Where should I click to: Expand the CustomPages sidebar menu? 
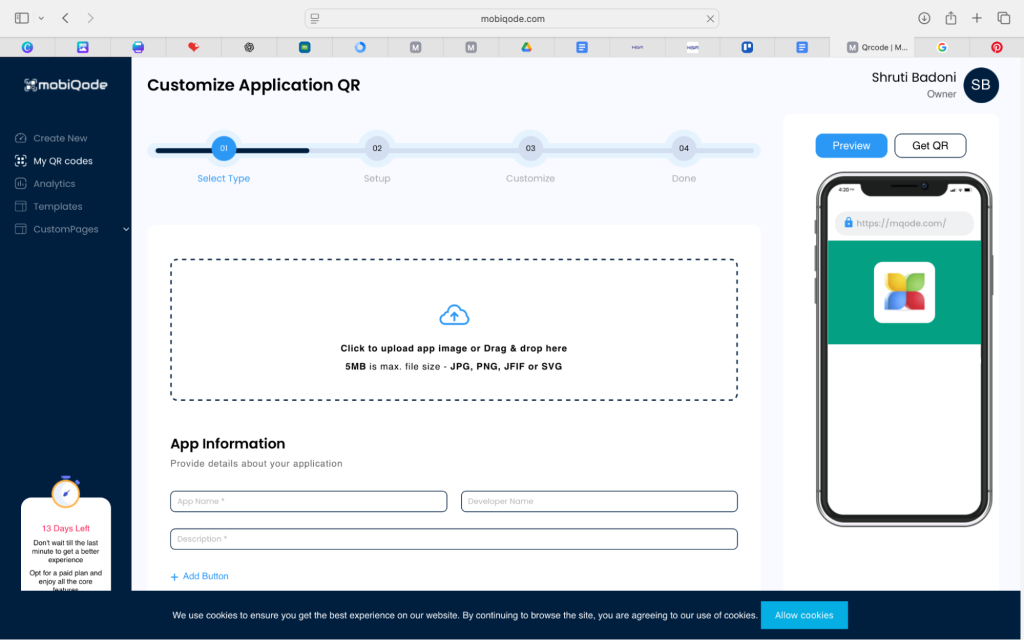[x=125, y=229]
